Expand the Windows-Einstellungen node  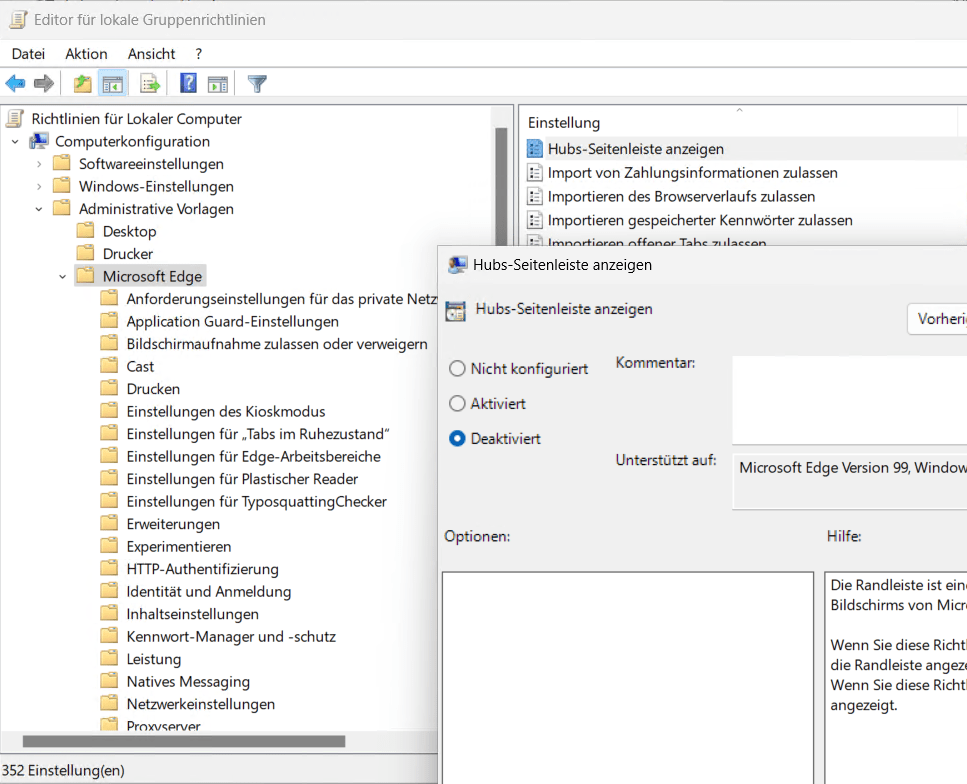coord(39,186)
